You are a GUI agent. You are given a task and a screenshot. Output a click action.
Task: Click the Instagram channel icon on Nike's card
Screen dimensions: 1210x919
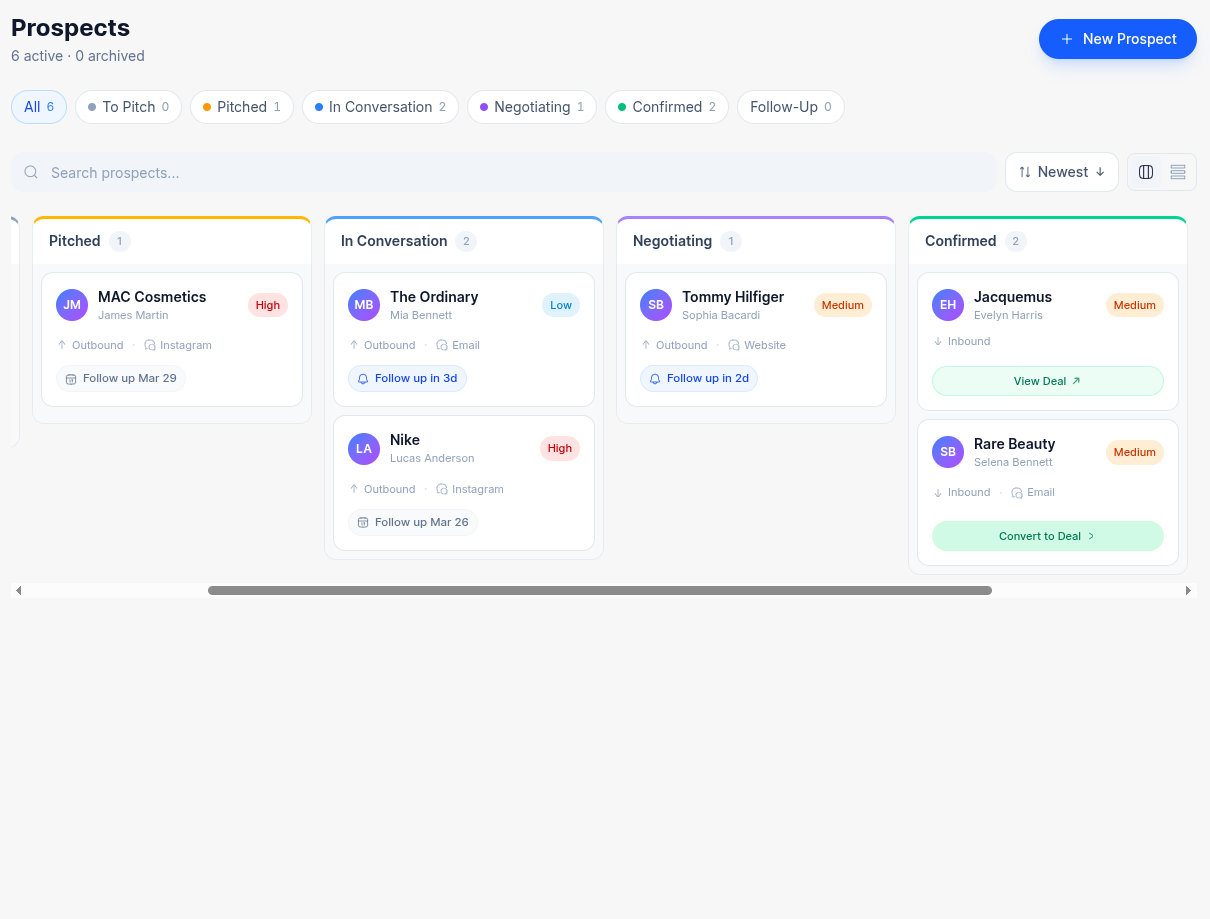pyautogui.click(x=442, y=489)
